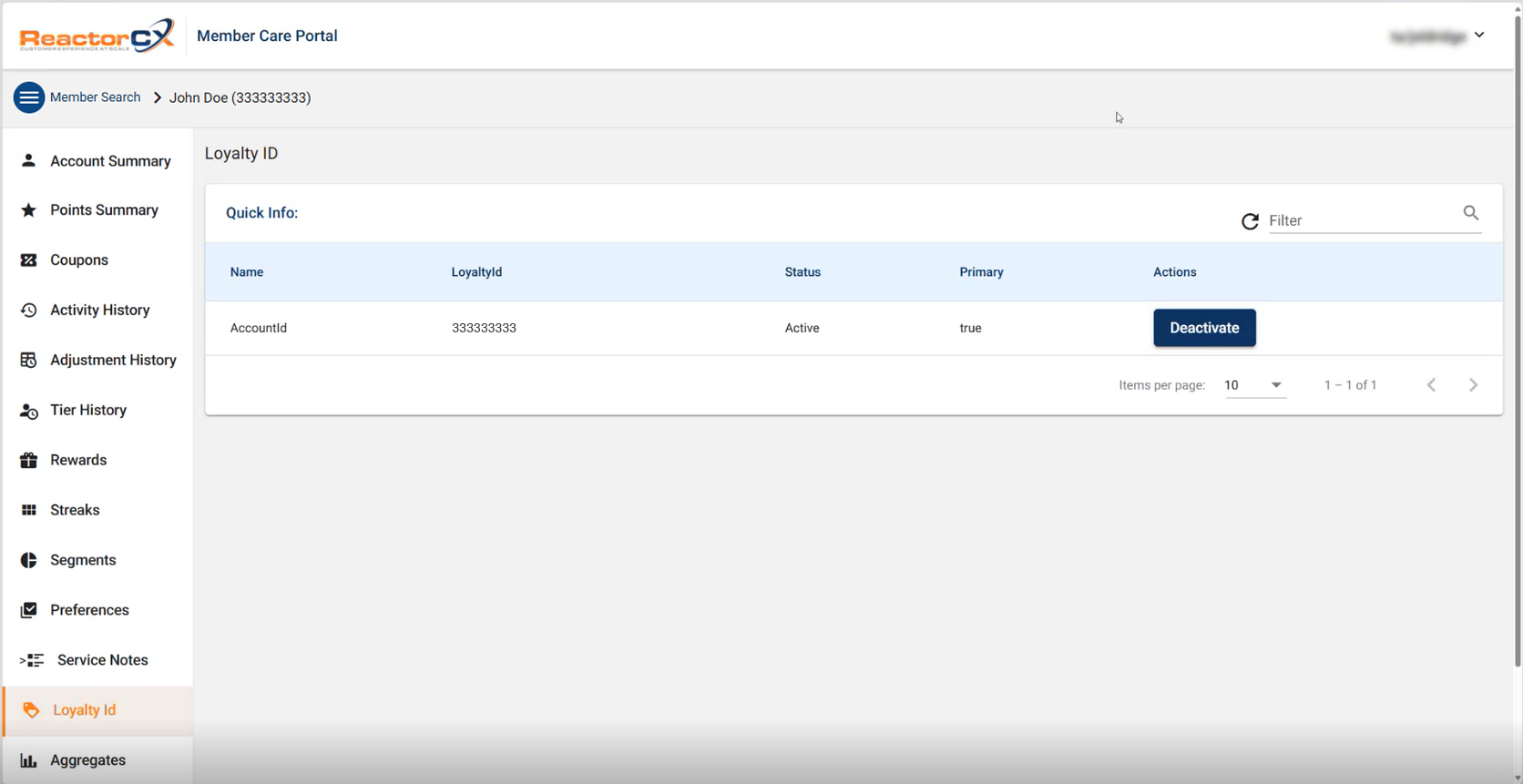Open Service Notes section
The width and height of the screenshot is (1523, 784).
click(102, 660)
